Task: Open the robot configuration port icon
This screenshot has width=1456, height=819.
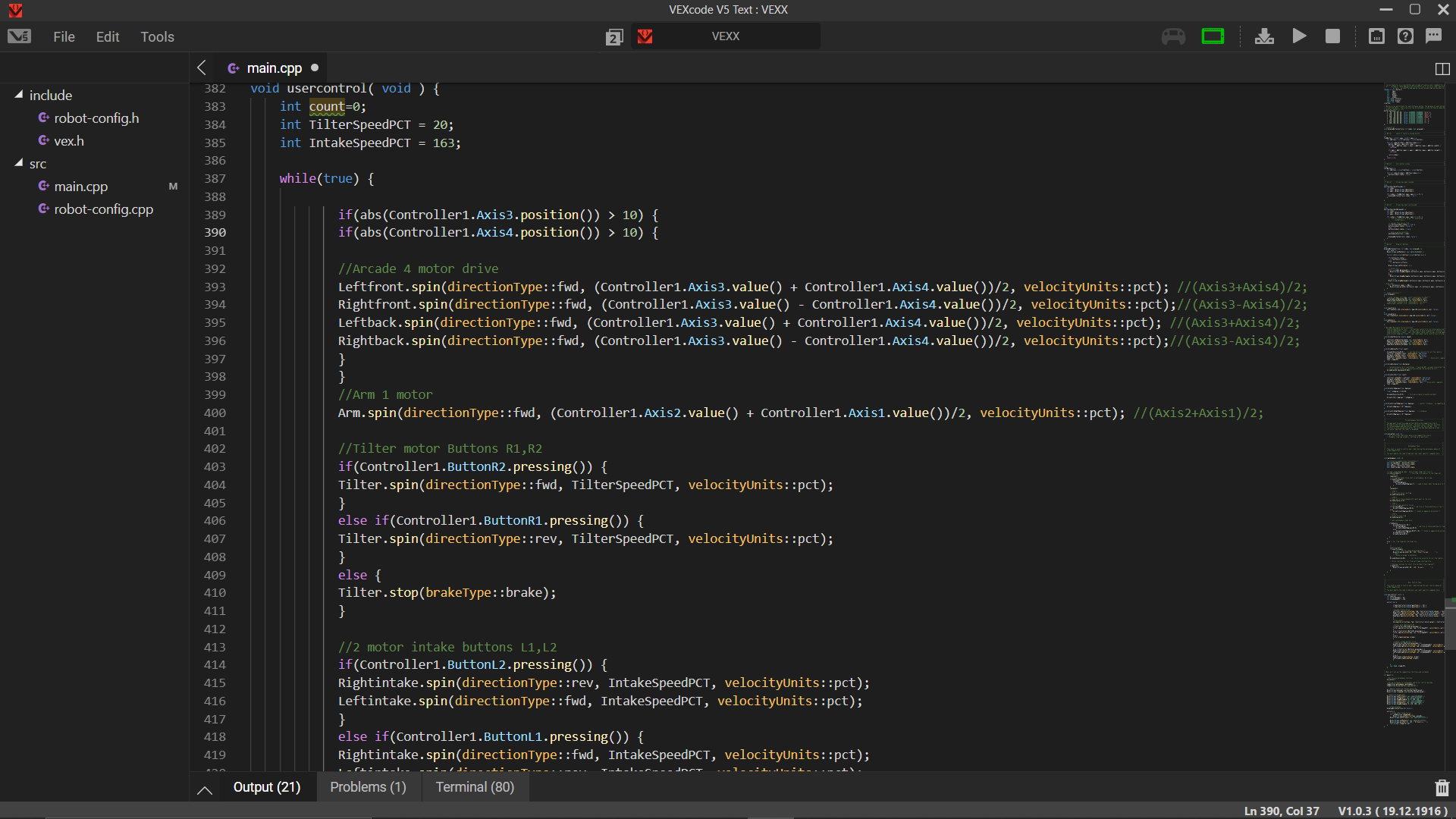Action: tap(1376, 36)
